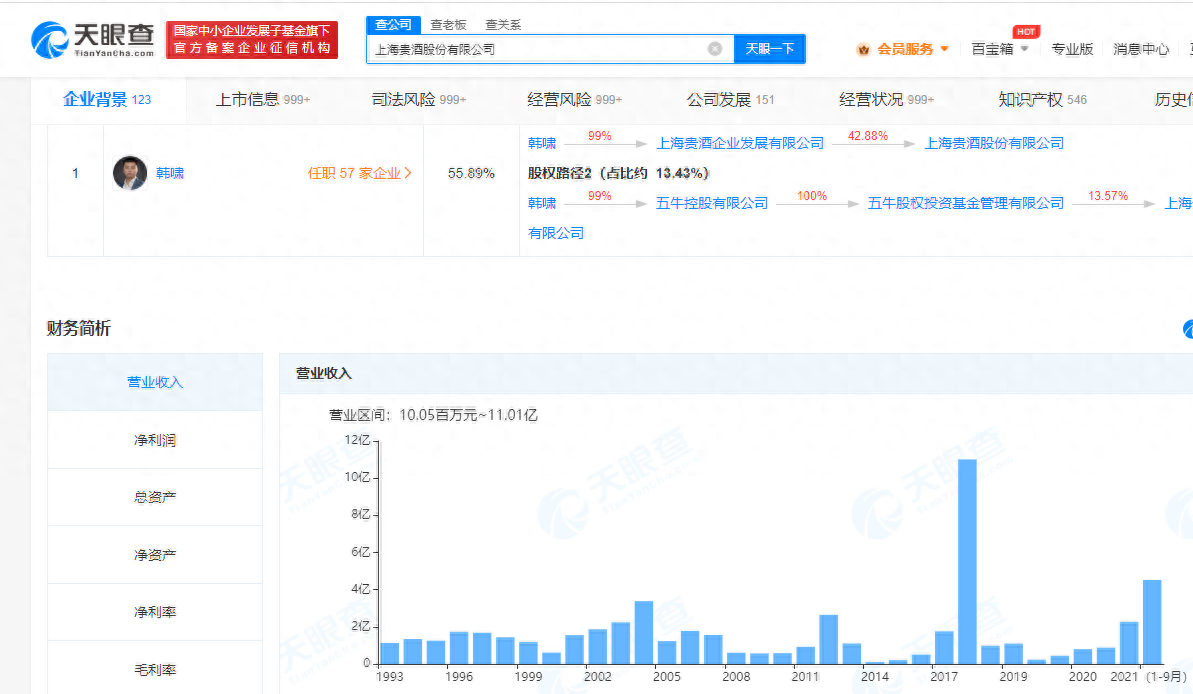Select the 知识产权 tab
The image size is (1193, 694).
[x=1042, y=100]
